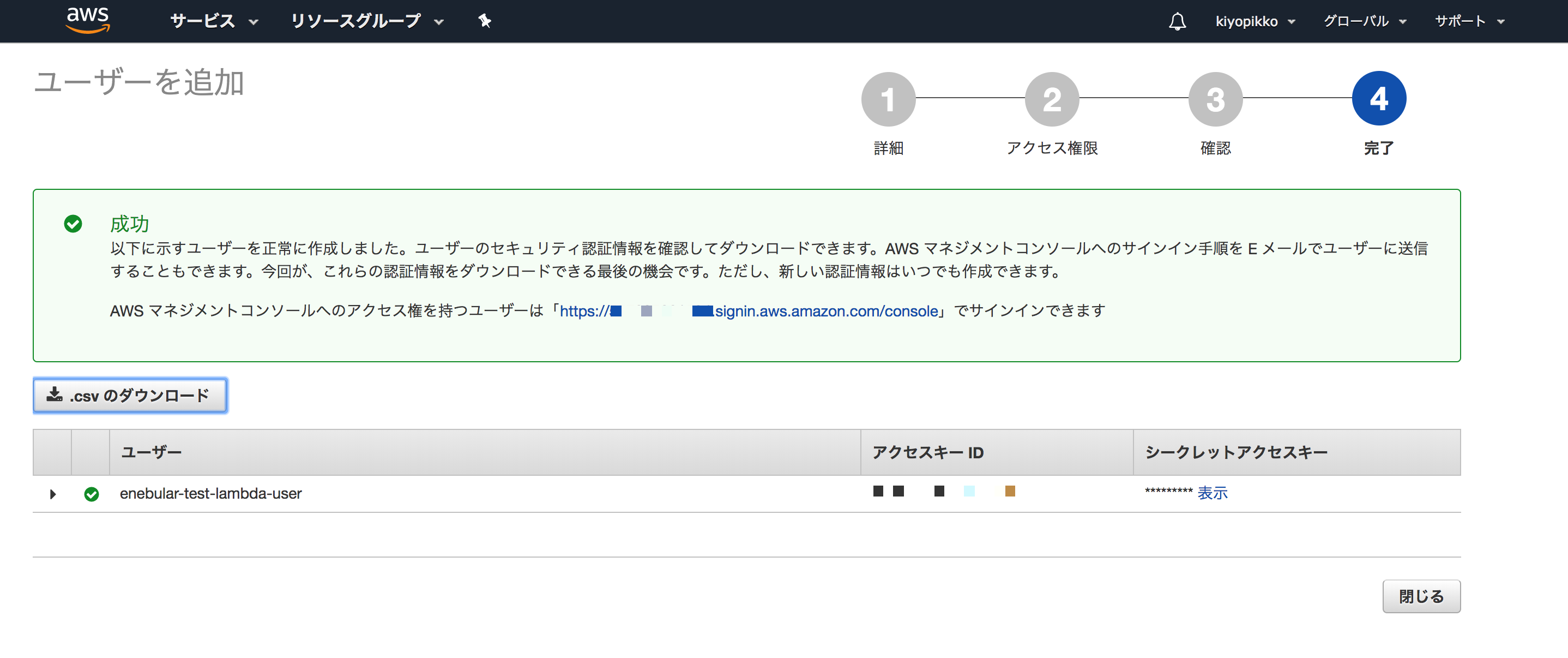Click the AWS logo home icon
The width and height of the screenshot is (1568, 658).
[88, 20]
